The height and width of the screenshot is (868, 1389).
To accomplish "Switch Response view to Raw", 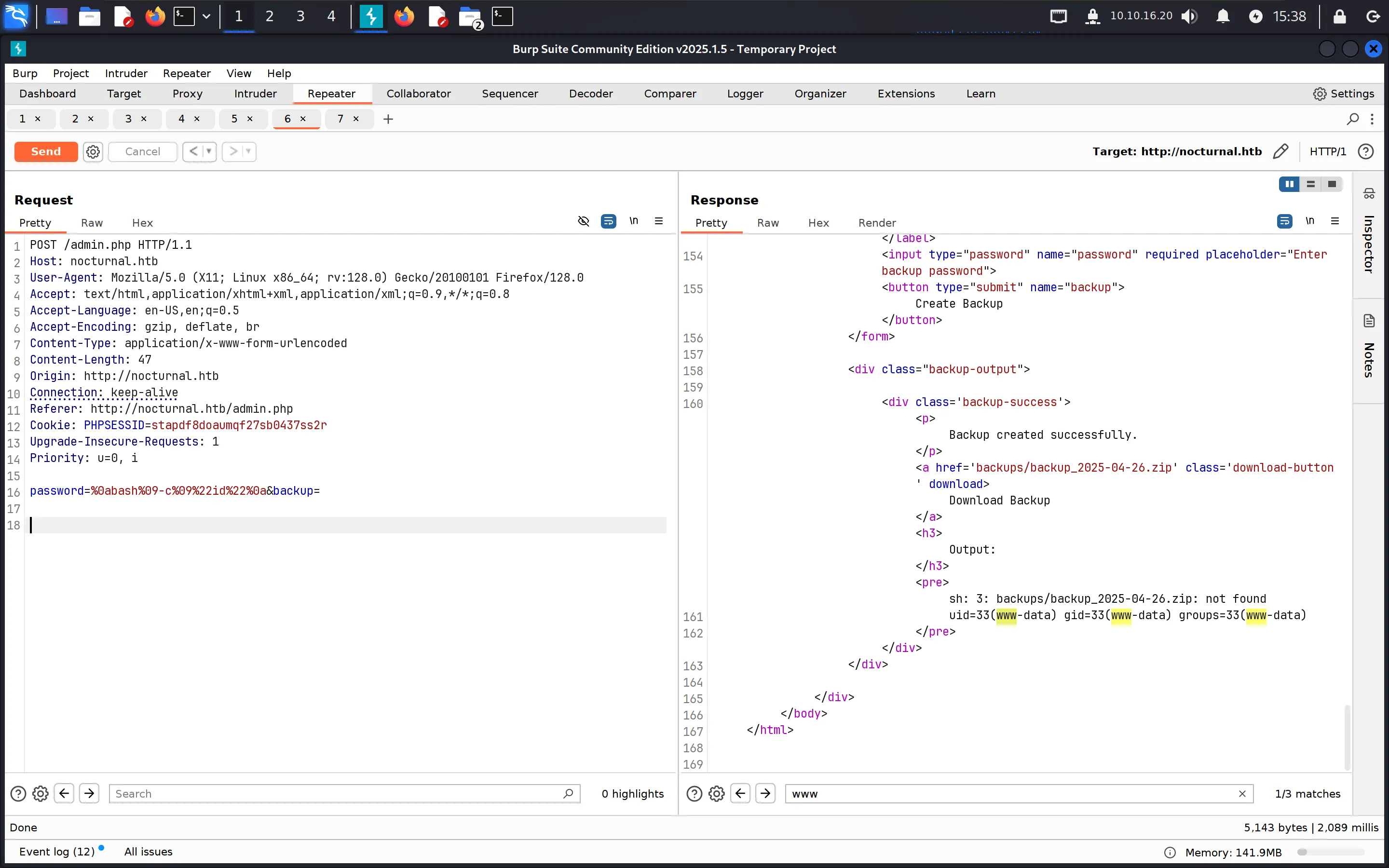I will coord(768,223).
